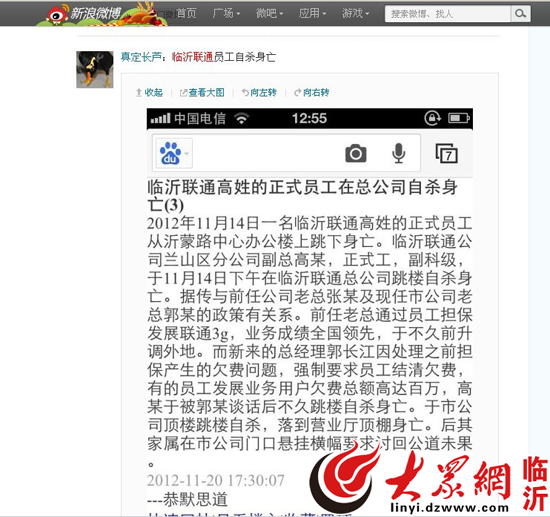Image resolution: width=550 pixels, height=517 pixels.
Task: Open the 游戏 dropdown in the navigation bar
Action: coord(355,13)
